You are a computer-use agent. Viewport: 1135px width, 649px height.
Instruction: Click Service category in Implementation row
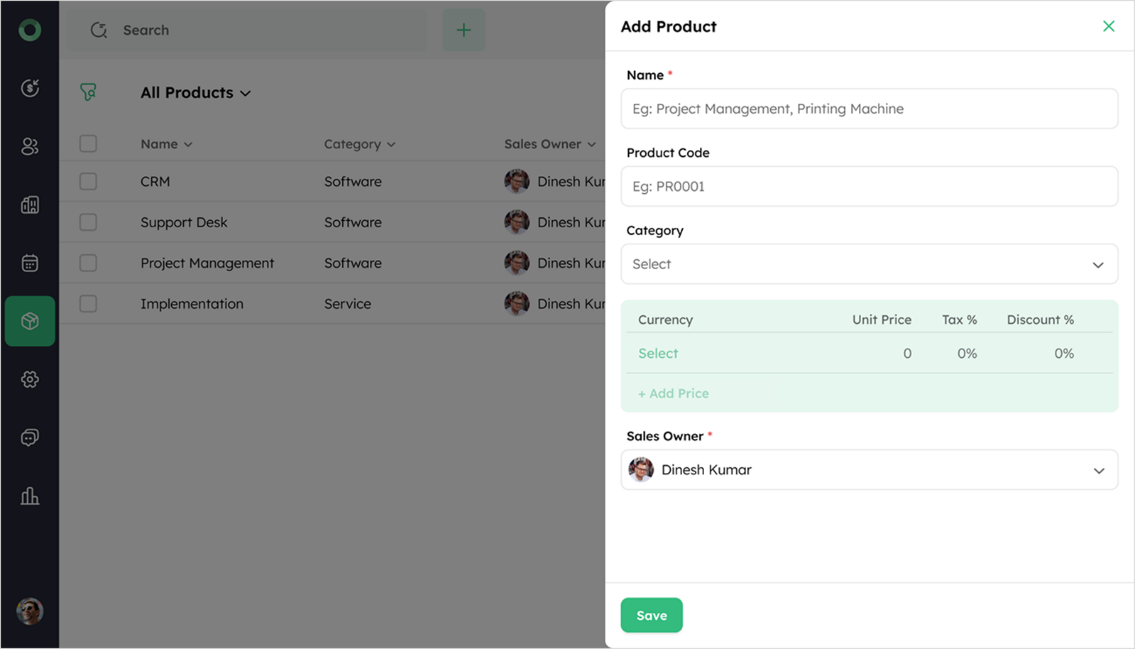(x=347, y=304)
